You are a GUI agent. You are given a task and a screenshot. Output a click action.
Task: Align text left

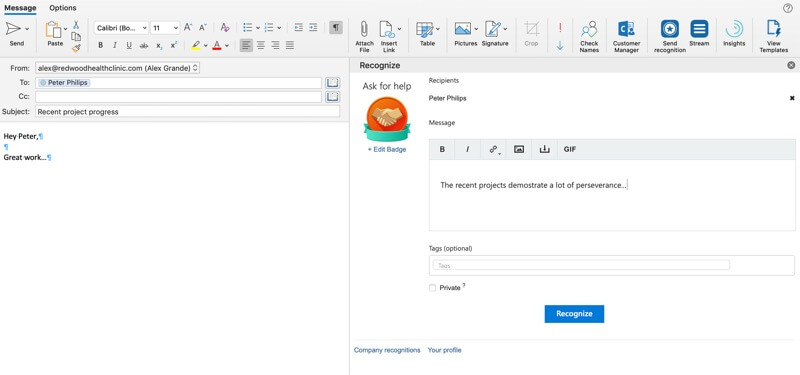246,45
